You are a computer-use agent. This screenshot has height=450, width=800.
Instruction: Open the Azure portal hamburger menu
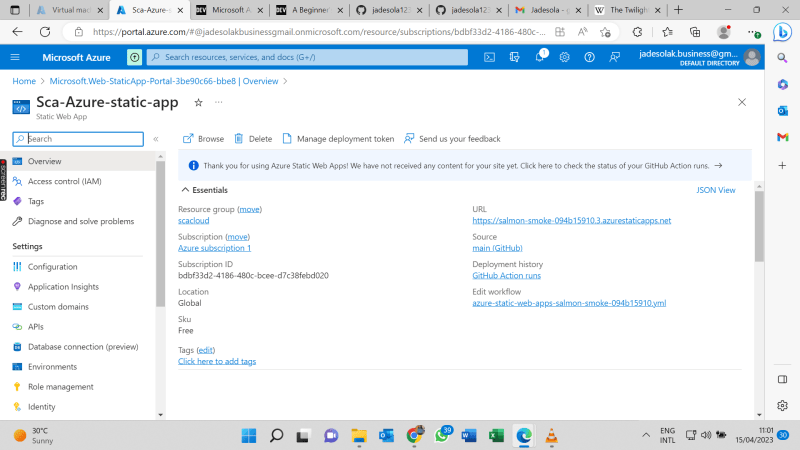15,57
